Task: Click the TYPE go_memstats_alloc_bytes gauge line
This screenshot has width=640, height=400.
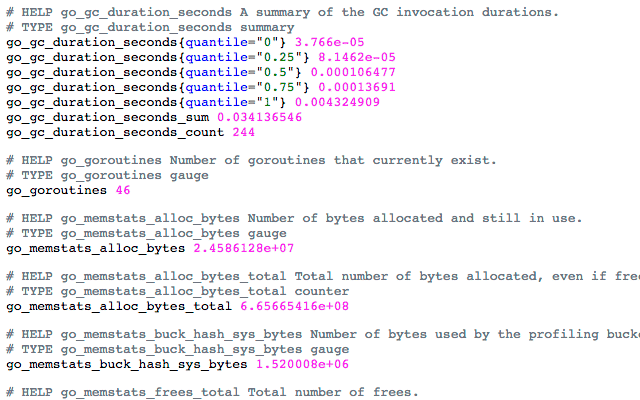Action: pyautogui.click(x=147, y=233)
